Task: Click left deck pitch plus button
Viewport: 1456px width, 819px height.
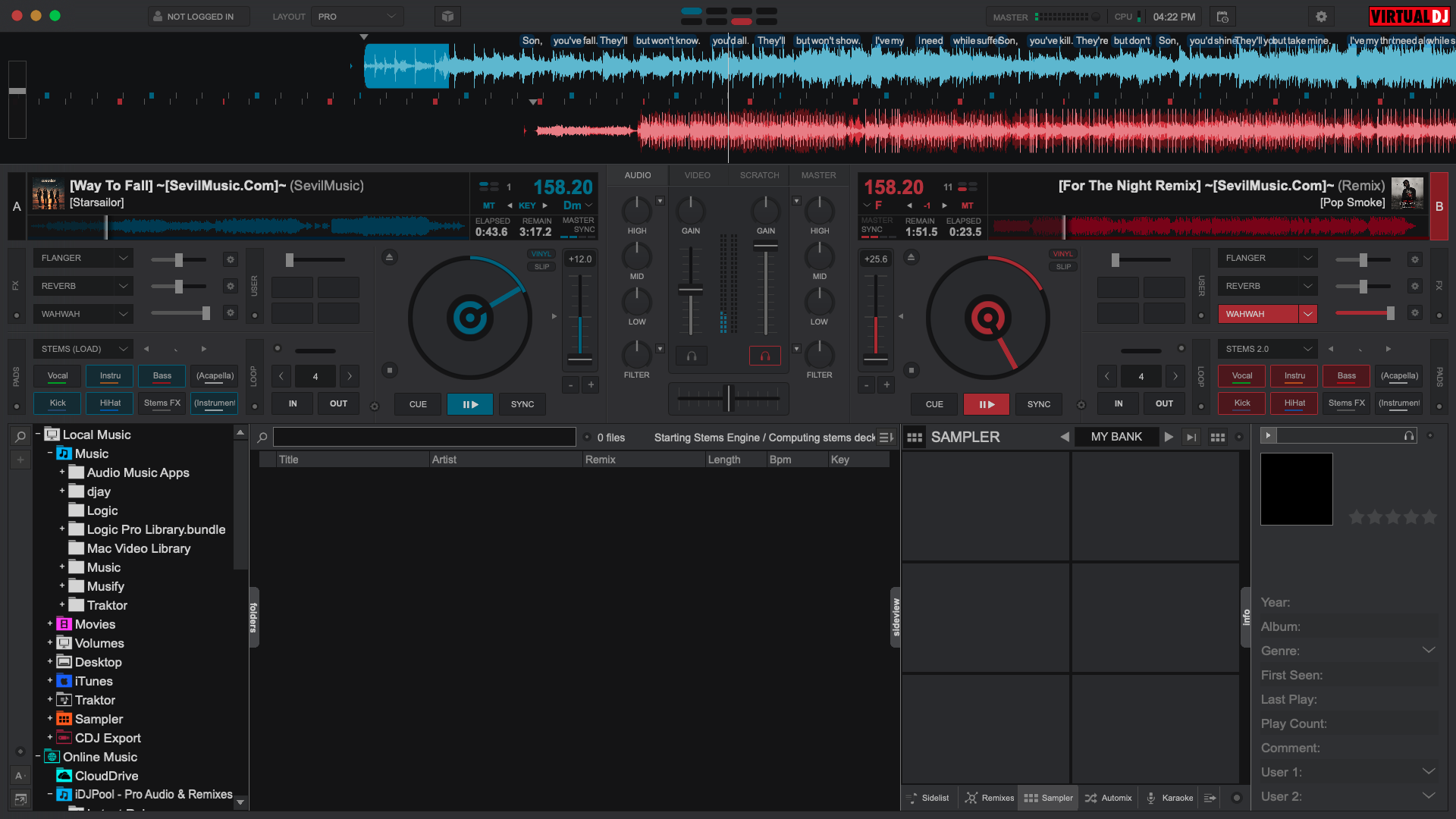Action: [x=591, y=385]
